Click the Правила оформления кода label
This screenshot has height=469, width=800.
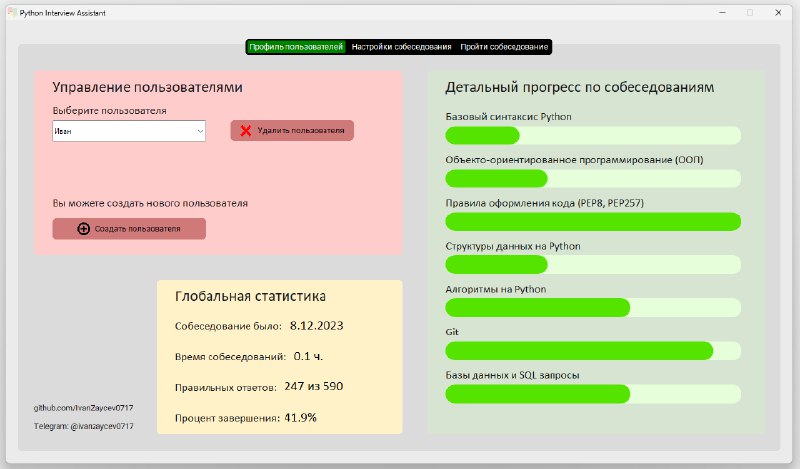(544, 203)
